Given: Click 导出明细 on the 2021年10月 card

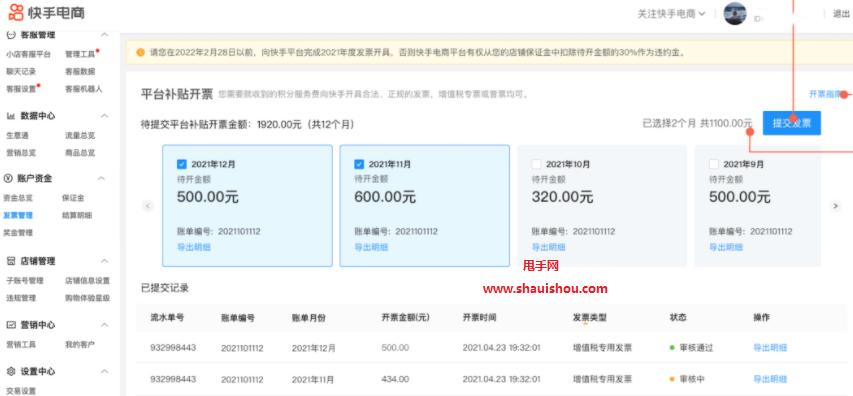Looking at the screenshot, I should [x=548, y=248].
